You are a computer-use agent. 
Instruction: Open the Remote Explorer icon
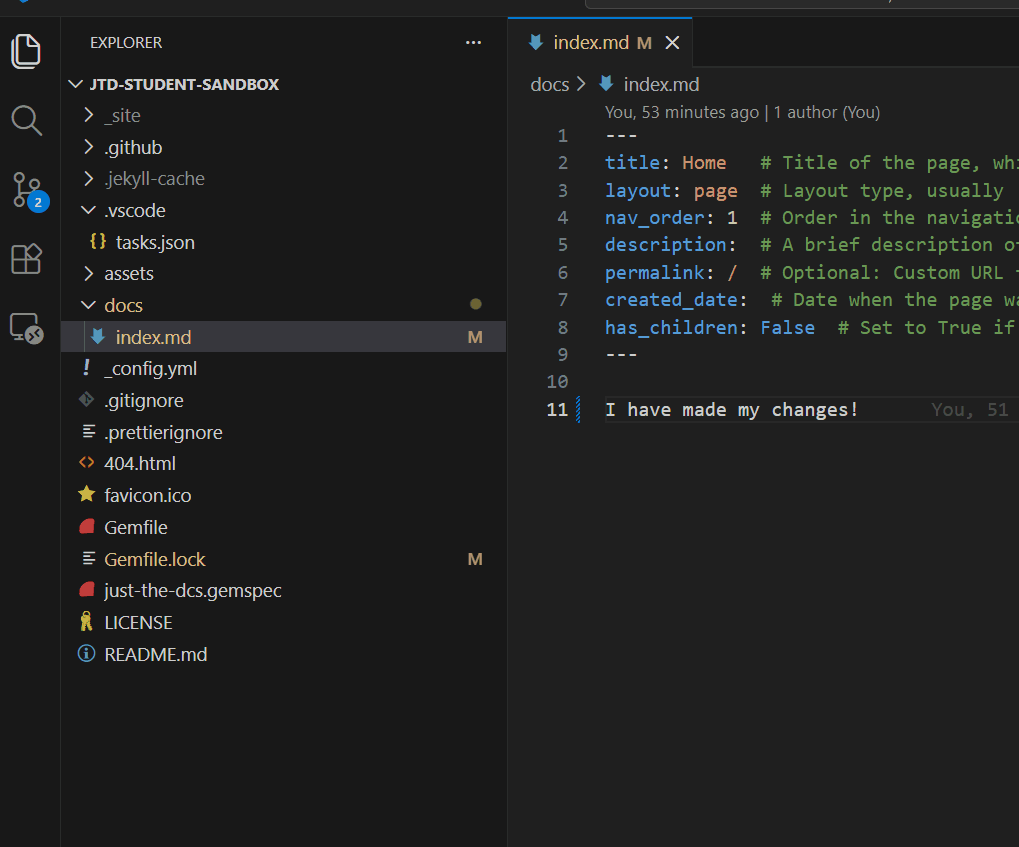(x=27, y=328)
